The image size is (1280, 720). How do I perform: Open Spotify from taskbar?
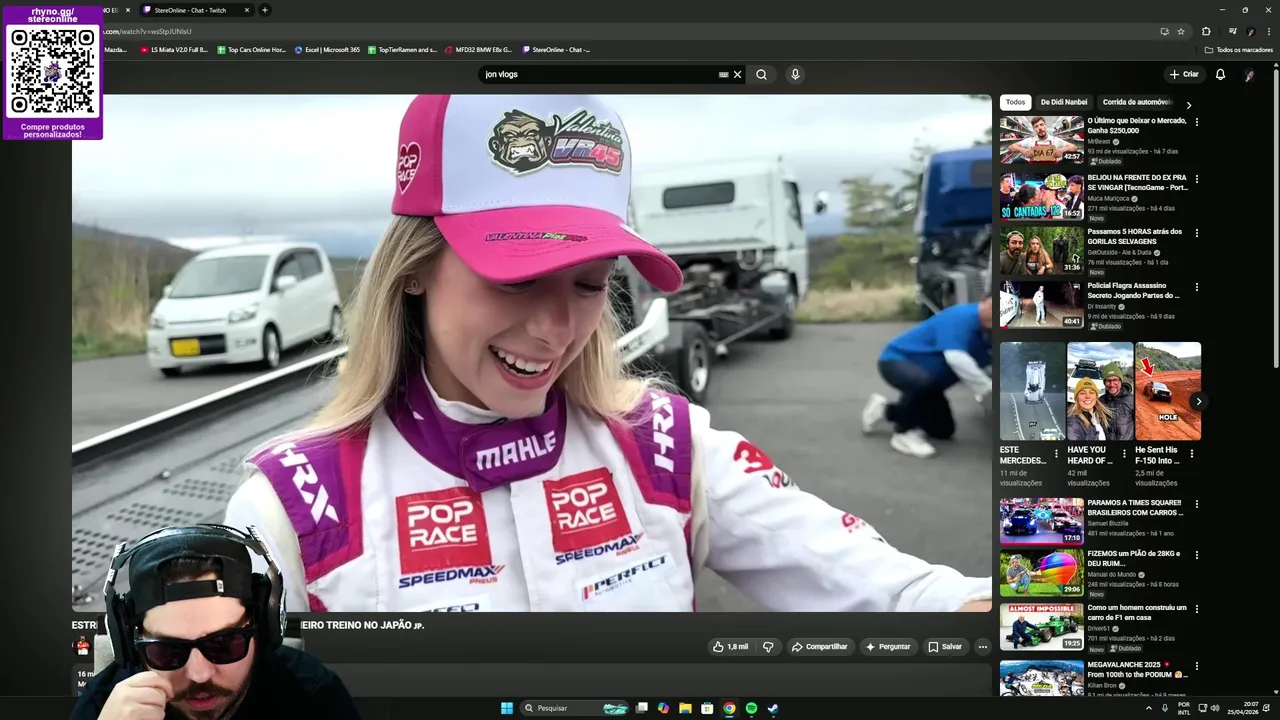point(751,708)
